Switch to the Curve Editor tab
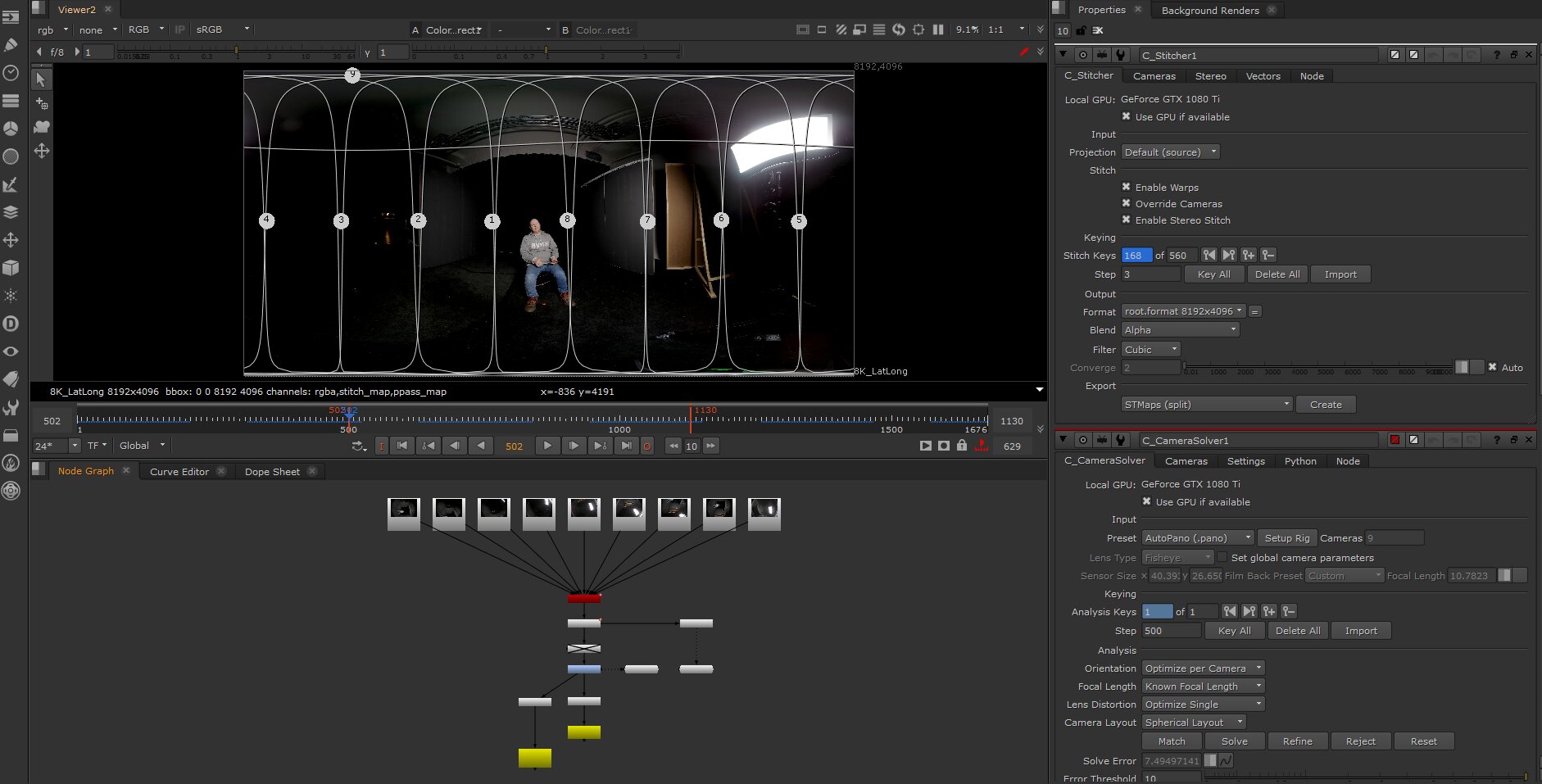The image size is (1542, 784). (179, 472)
